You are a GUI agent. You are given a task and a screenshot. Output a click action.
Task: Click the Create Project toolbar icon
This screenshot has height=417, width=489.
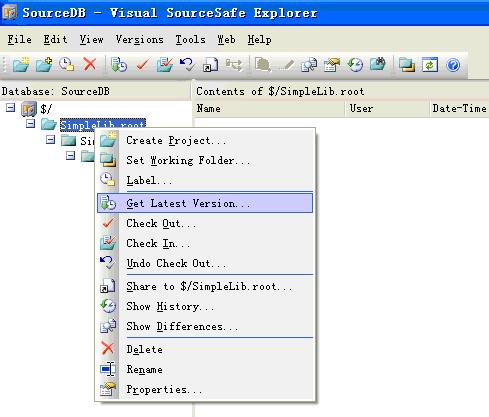pyautogui.click(x=21, y=64)
